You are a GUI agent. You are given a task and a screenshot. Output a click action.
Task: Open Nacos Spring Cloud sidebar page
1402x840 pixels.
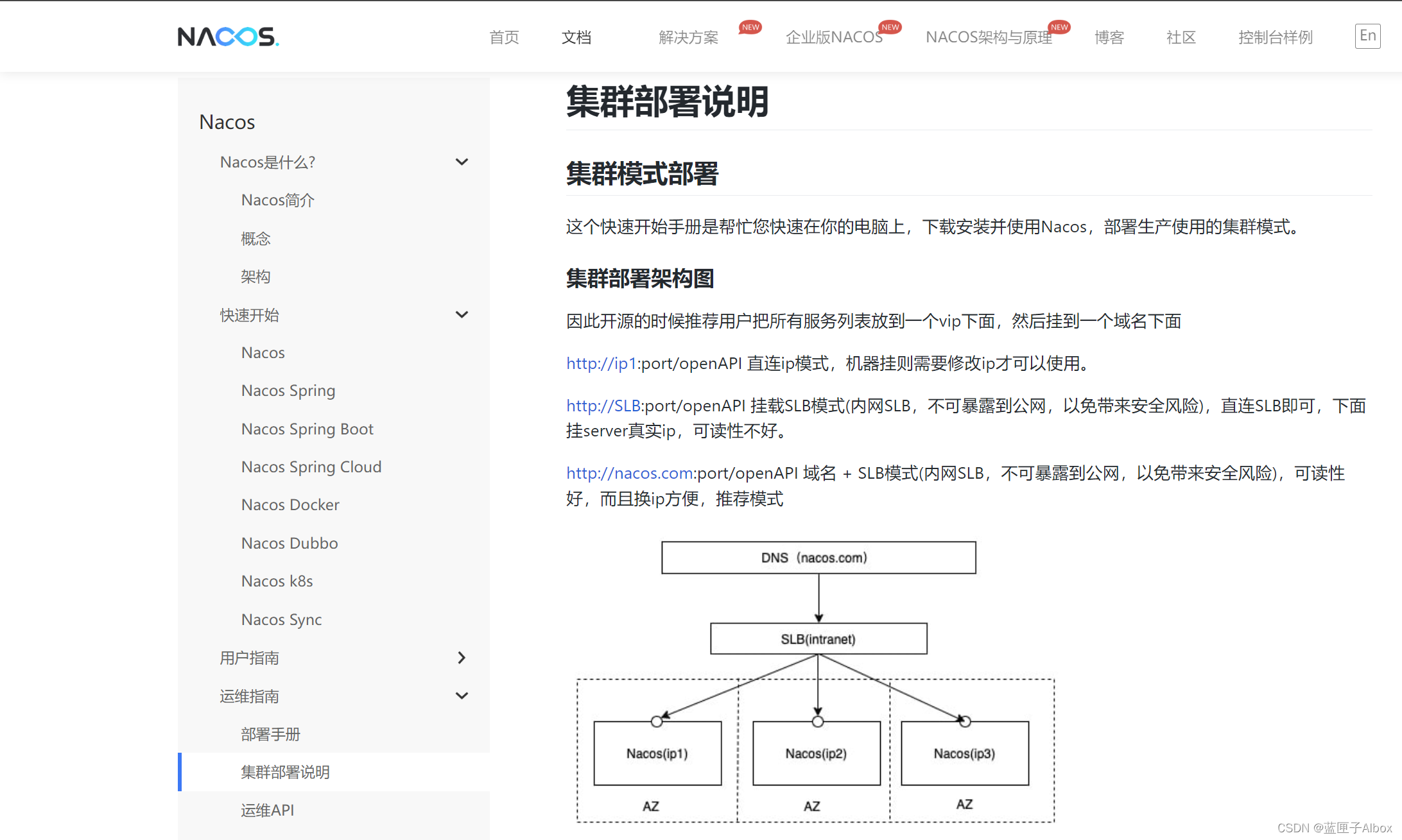pyautogui.click(x=311, y=467)
